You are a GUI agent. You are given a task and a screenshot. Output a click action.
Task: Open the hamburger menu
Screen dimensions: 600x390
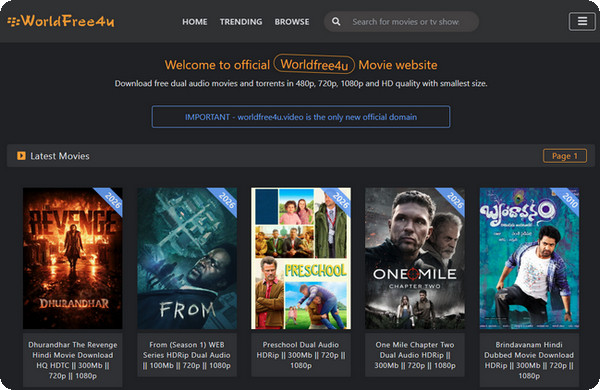(x=582, y=21)
